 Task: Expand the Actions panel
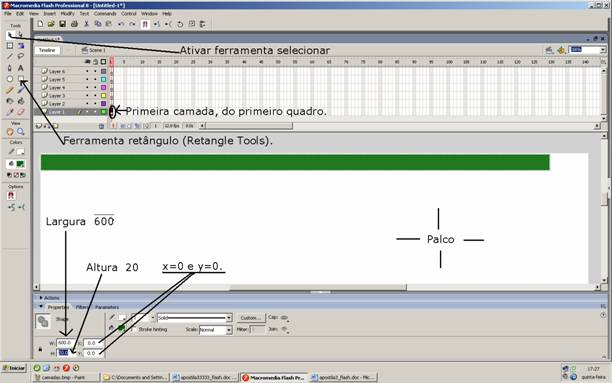49,298
